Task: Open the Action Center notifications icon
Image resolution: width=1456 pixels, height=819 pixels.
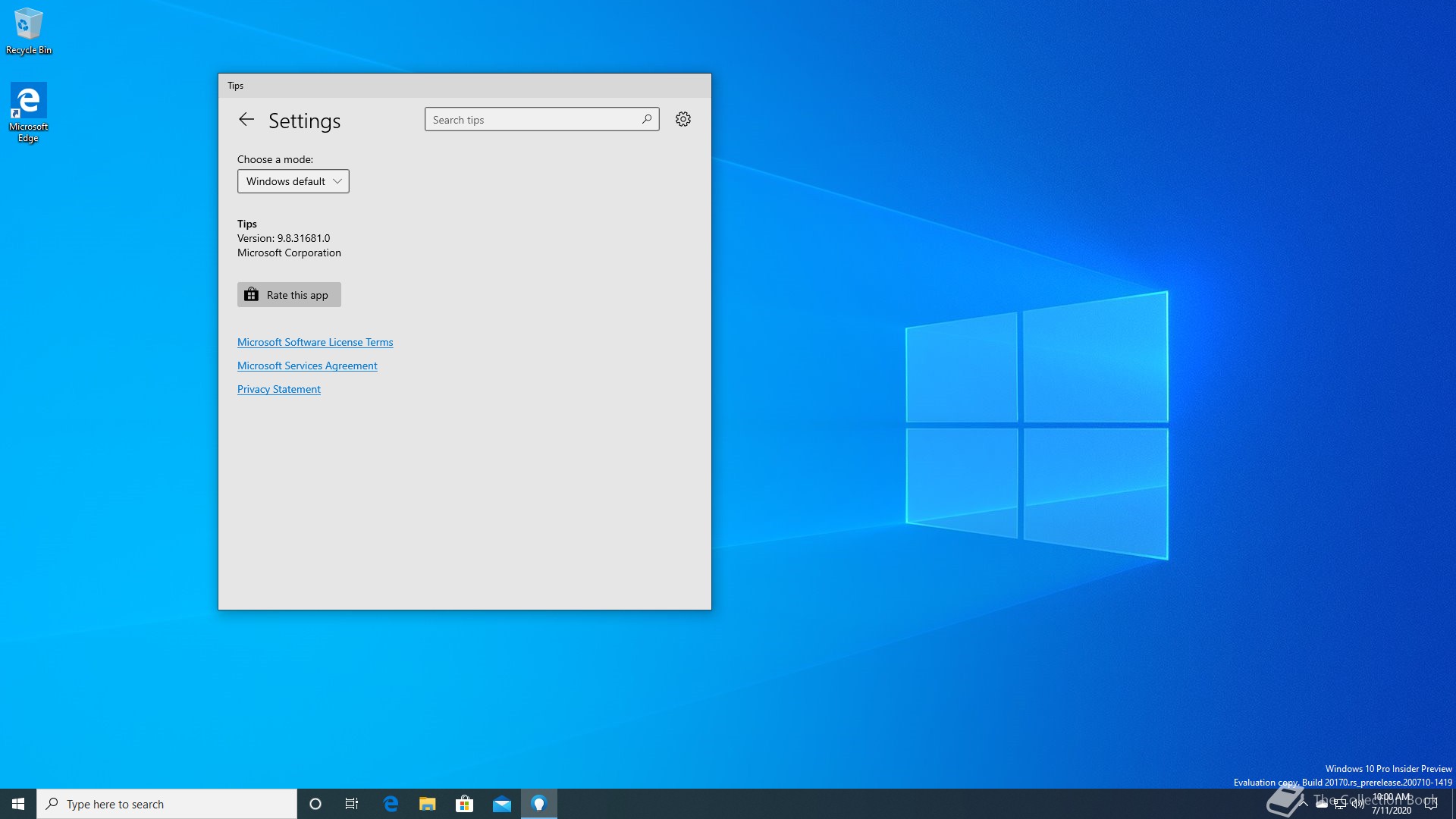Action: pyautogui.click(x=1431, y=804)
